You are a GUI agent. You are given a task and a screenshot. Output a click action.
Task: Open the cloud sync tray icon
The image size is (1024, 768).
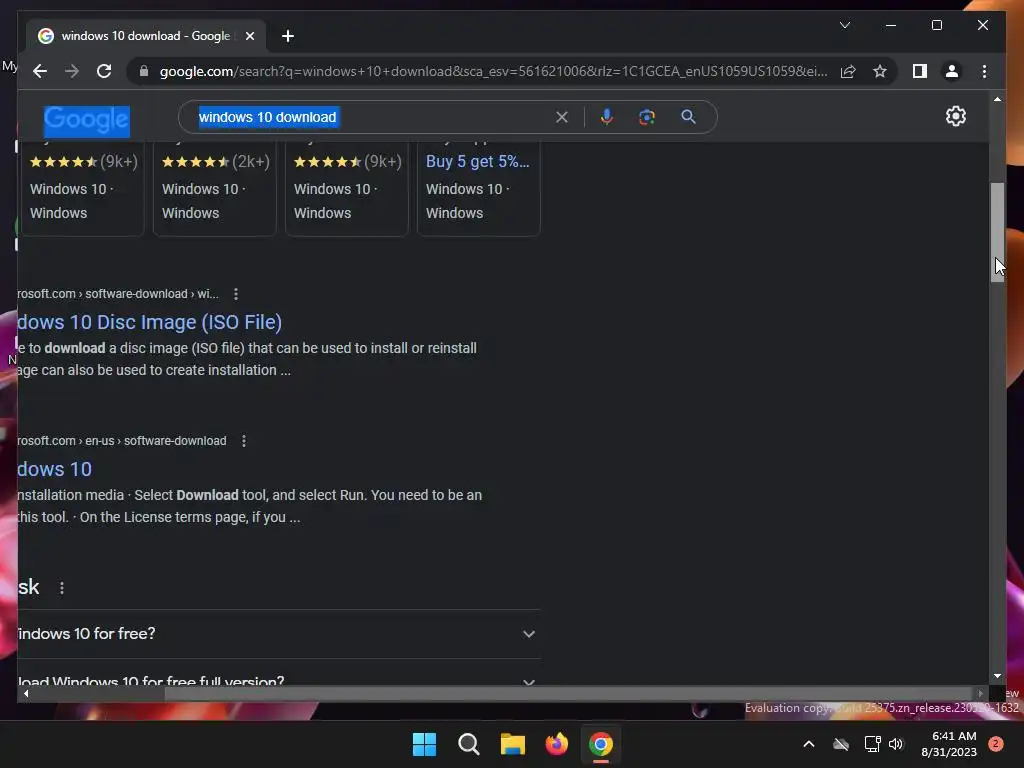[x=841, y=744]
